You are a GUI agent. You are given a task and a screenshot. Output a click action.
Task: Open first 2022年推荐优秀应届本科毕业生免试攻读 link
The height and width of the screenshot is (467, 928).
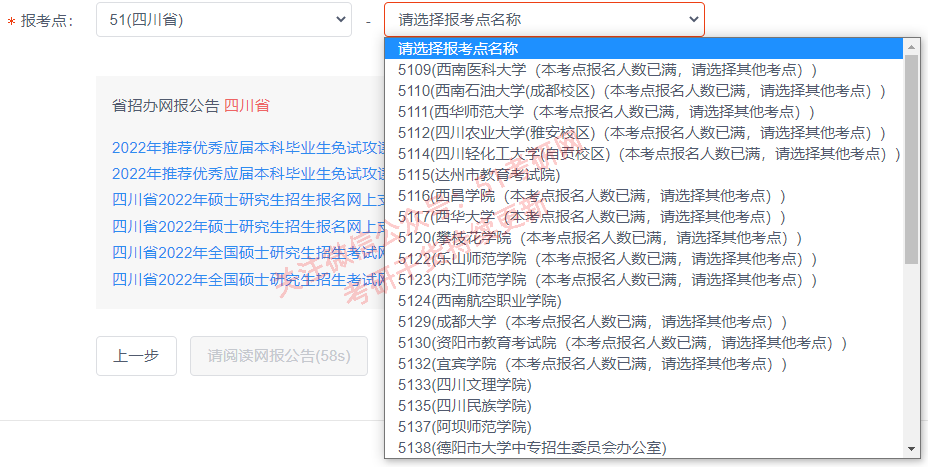point(249,148)
